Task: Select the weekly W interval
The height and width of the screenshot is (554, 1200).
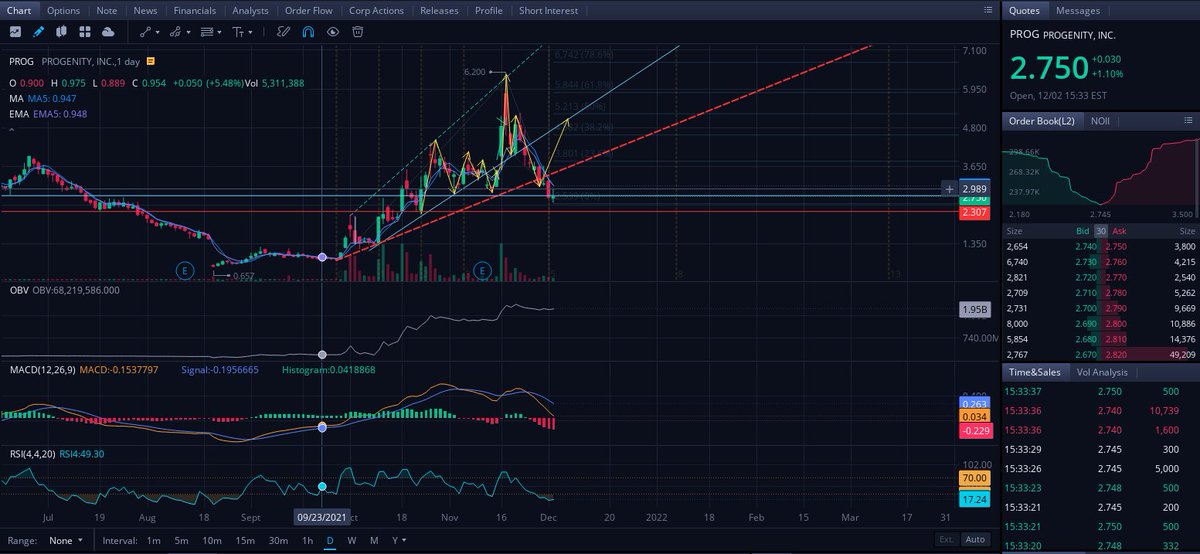Action: (x=352, y=541)
